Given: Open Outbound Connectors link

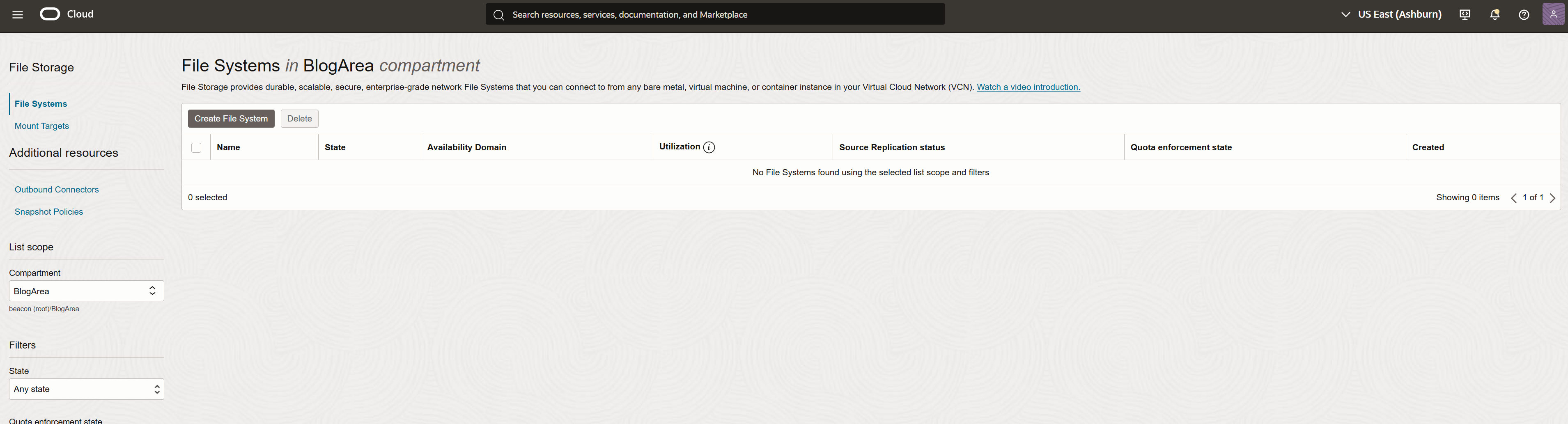Looking at the screenshot, I should point(57,190).
